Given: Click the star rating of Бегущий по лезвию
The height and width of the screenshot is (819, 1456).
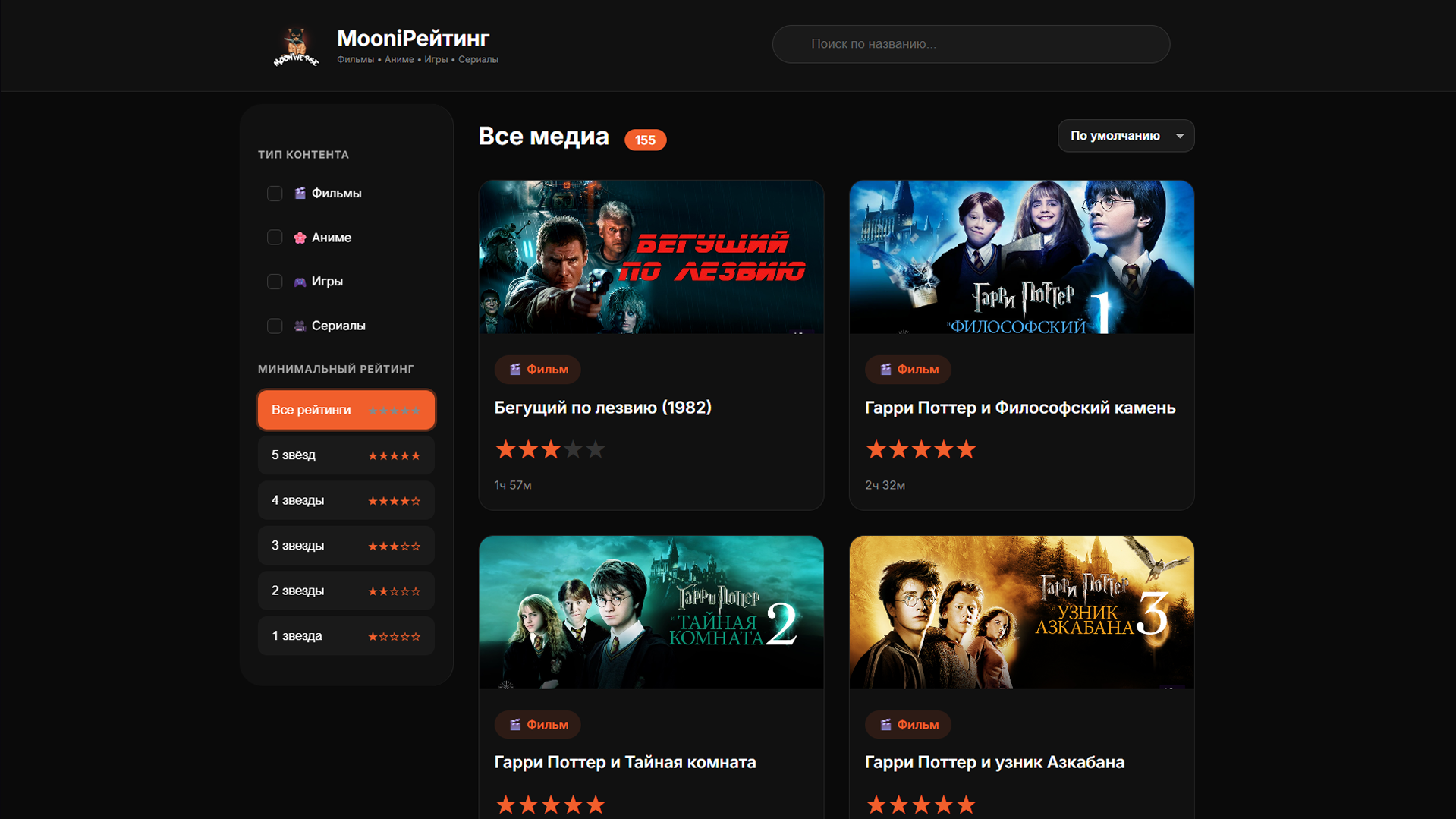Looking at the screenshot, I should pyautogui.click(x=549, y=450).
